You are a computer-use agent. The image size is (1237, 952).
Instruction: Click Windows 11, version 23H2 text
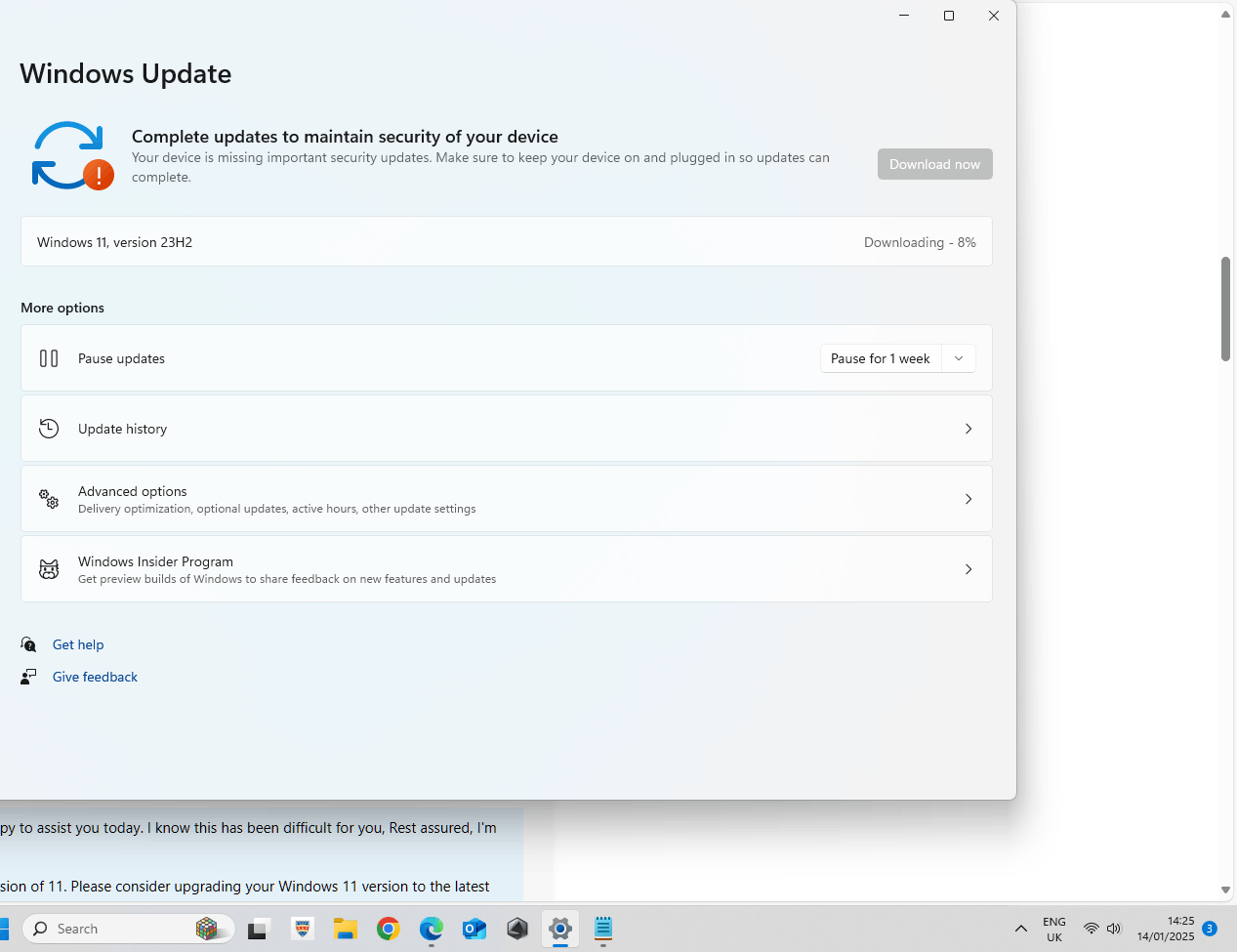(x=114, y=242)
